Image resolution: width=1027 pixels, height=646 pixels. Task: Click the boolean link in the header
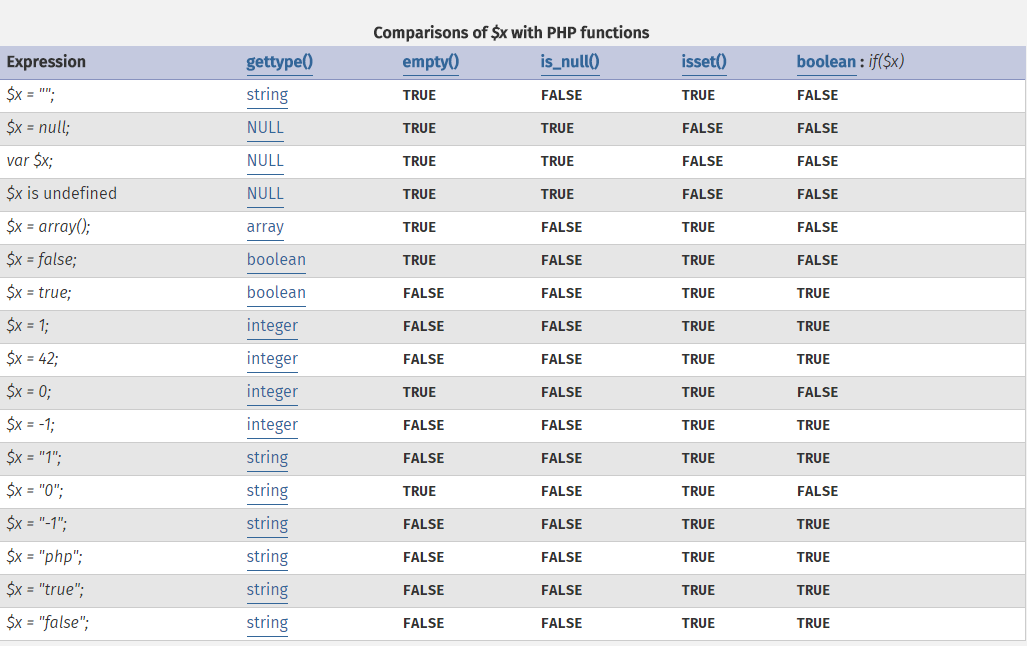point(826,62)
